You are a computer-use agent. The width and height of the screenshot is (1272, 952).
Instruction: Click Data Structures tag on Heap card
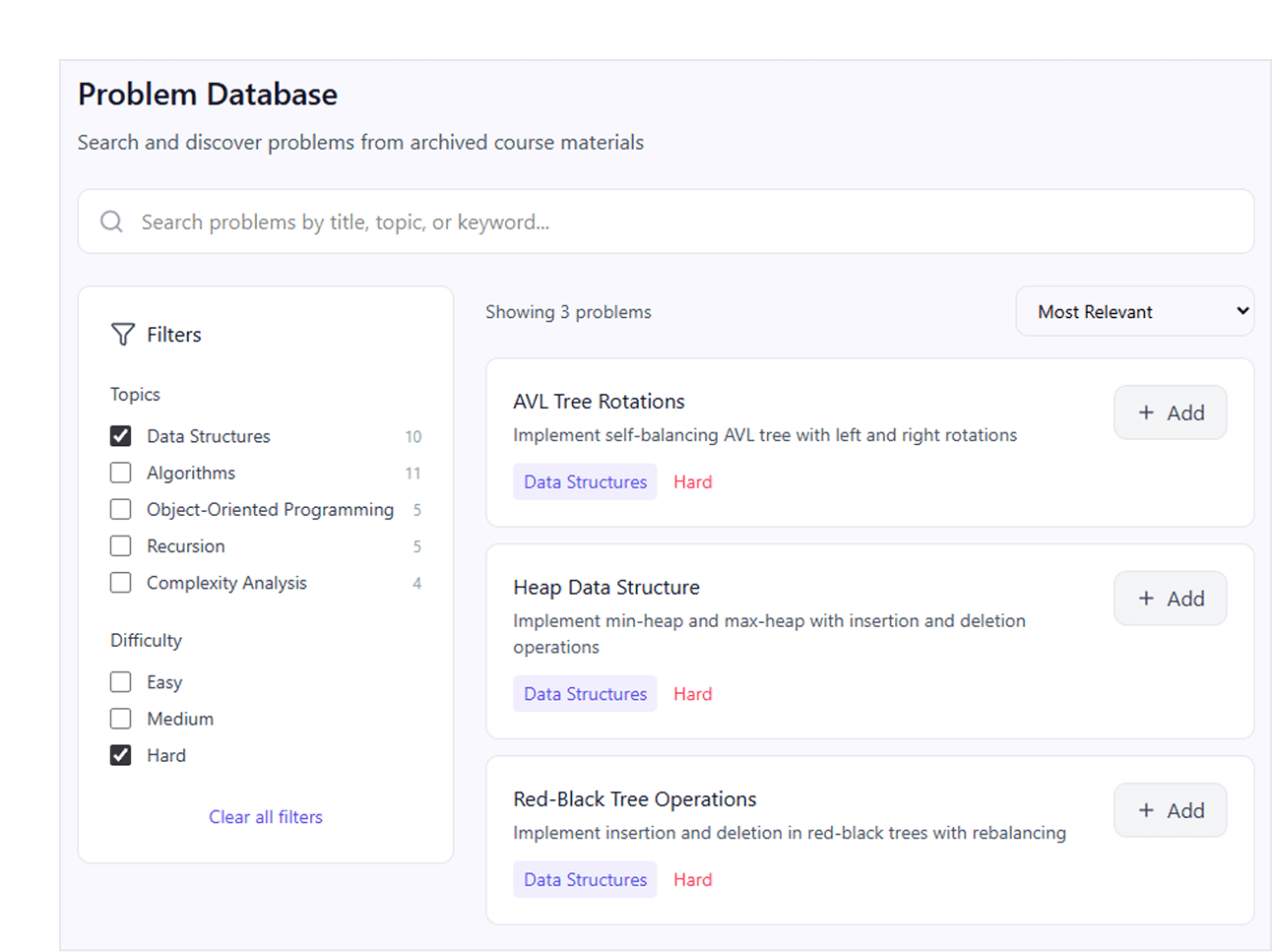coord(585,694)
